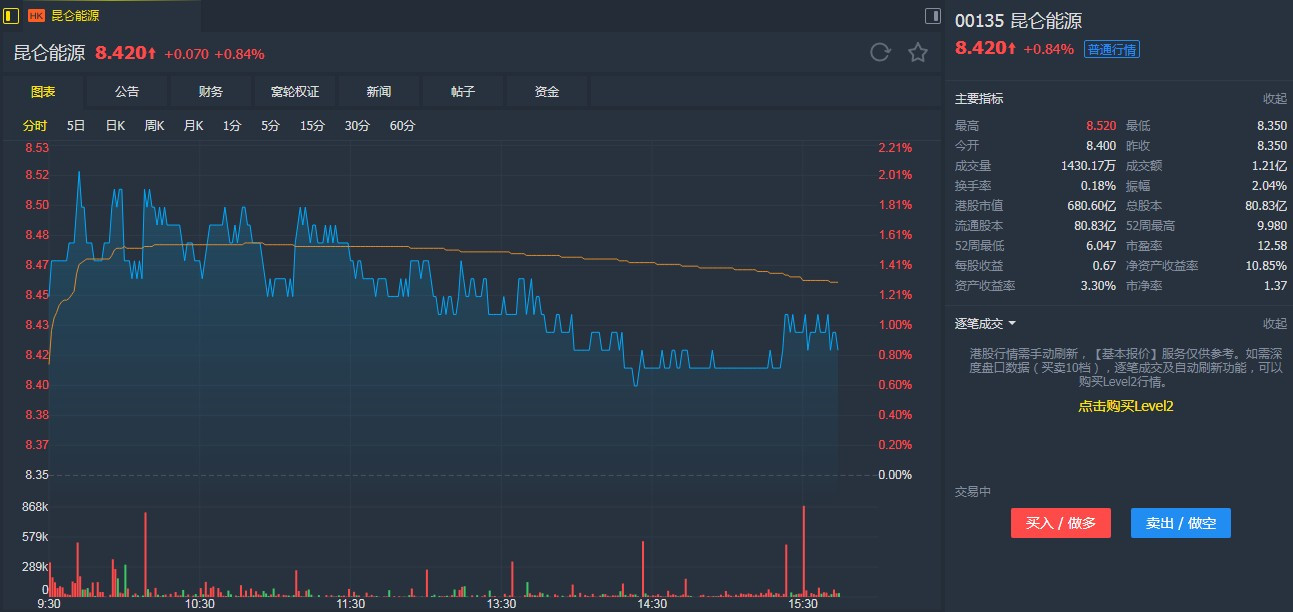
Task: Open the 帖子 tab
Action: pos(463,91)
